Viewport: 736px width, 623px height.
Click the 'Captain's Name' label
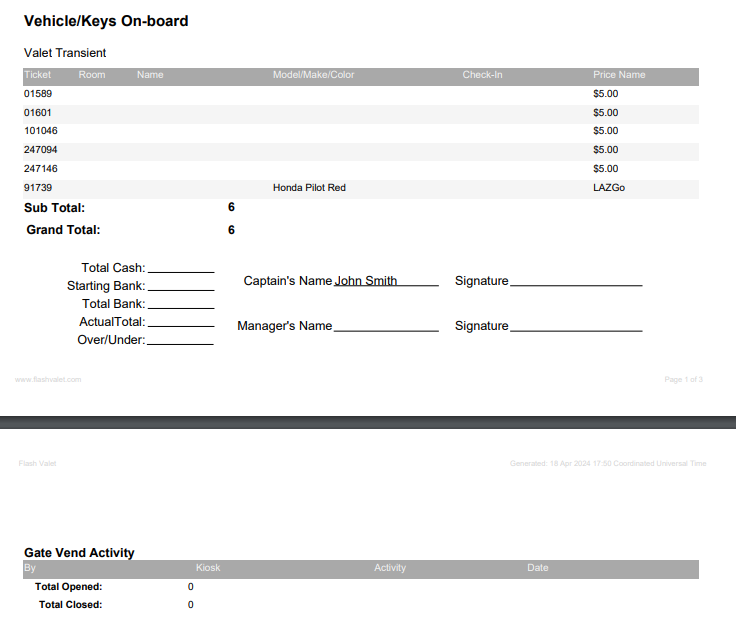point(288,281)
